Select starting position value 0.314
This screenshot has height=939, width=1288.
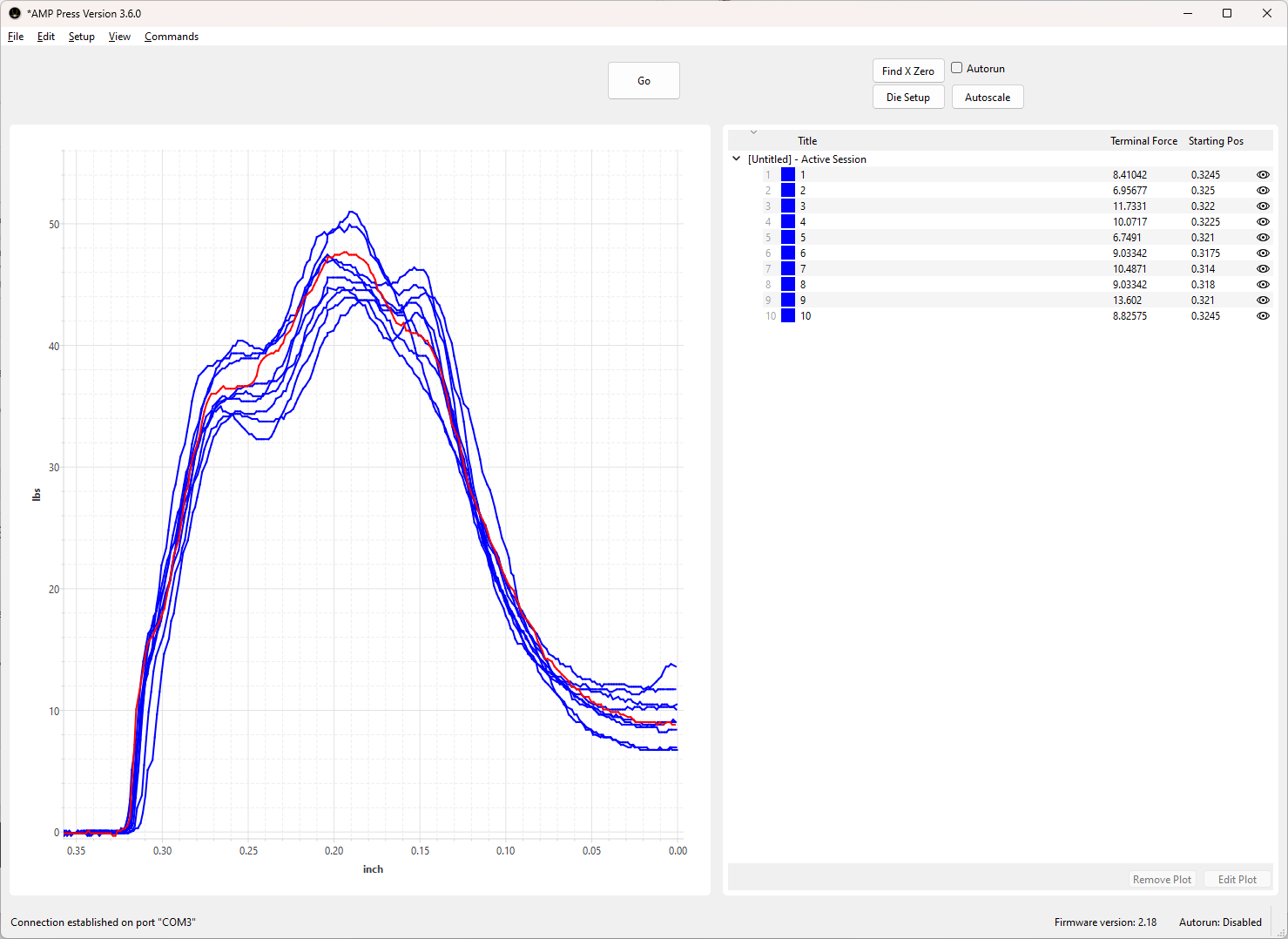coord(1203,269)
